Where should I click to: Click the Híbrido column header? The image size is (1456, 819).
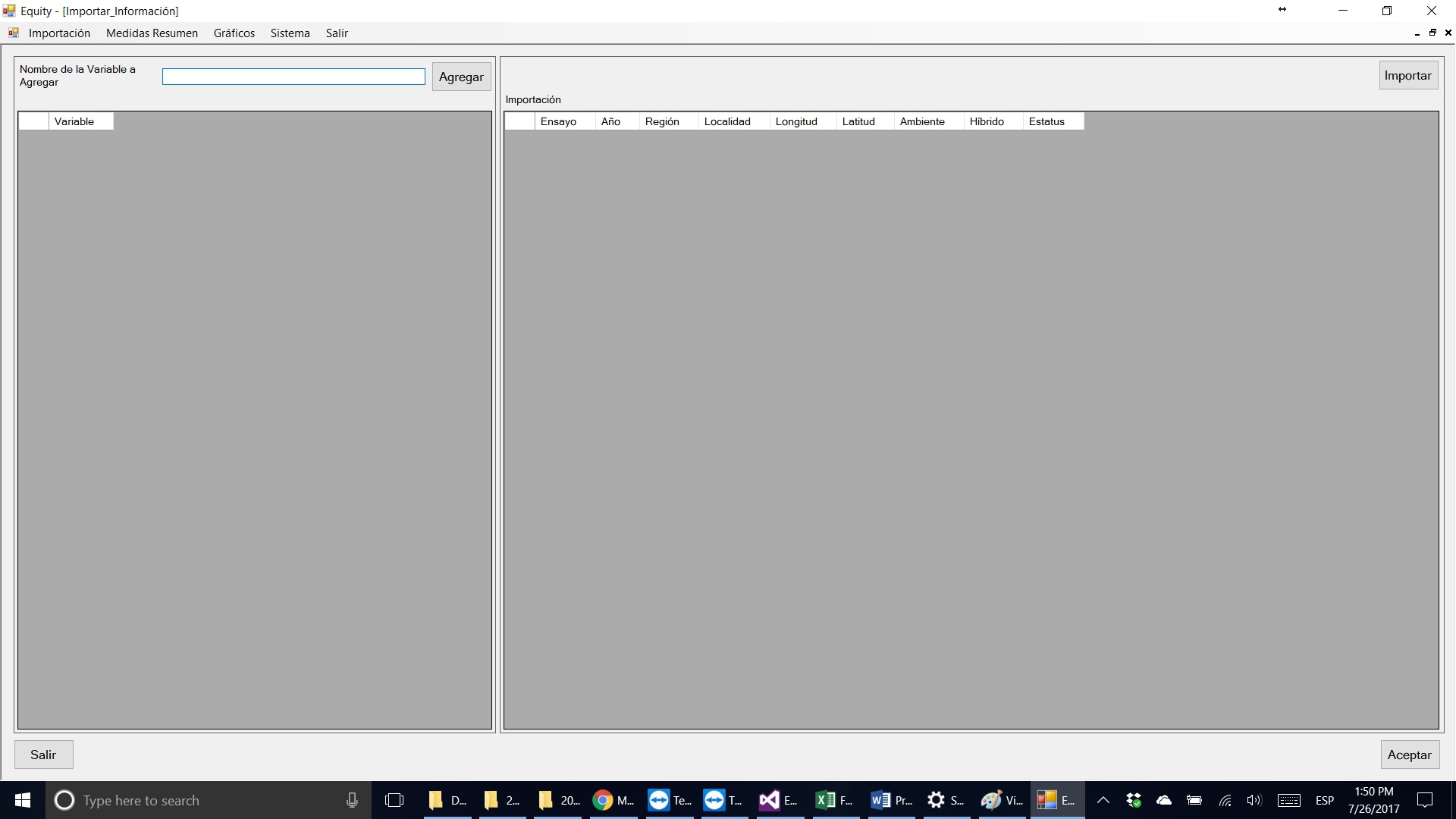click(x=993, y=121)
